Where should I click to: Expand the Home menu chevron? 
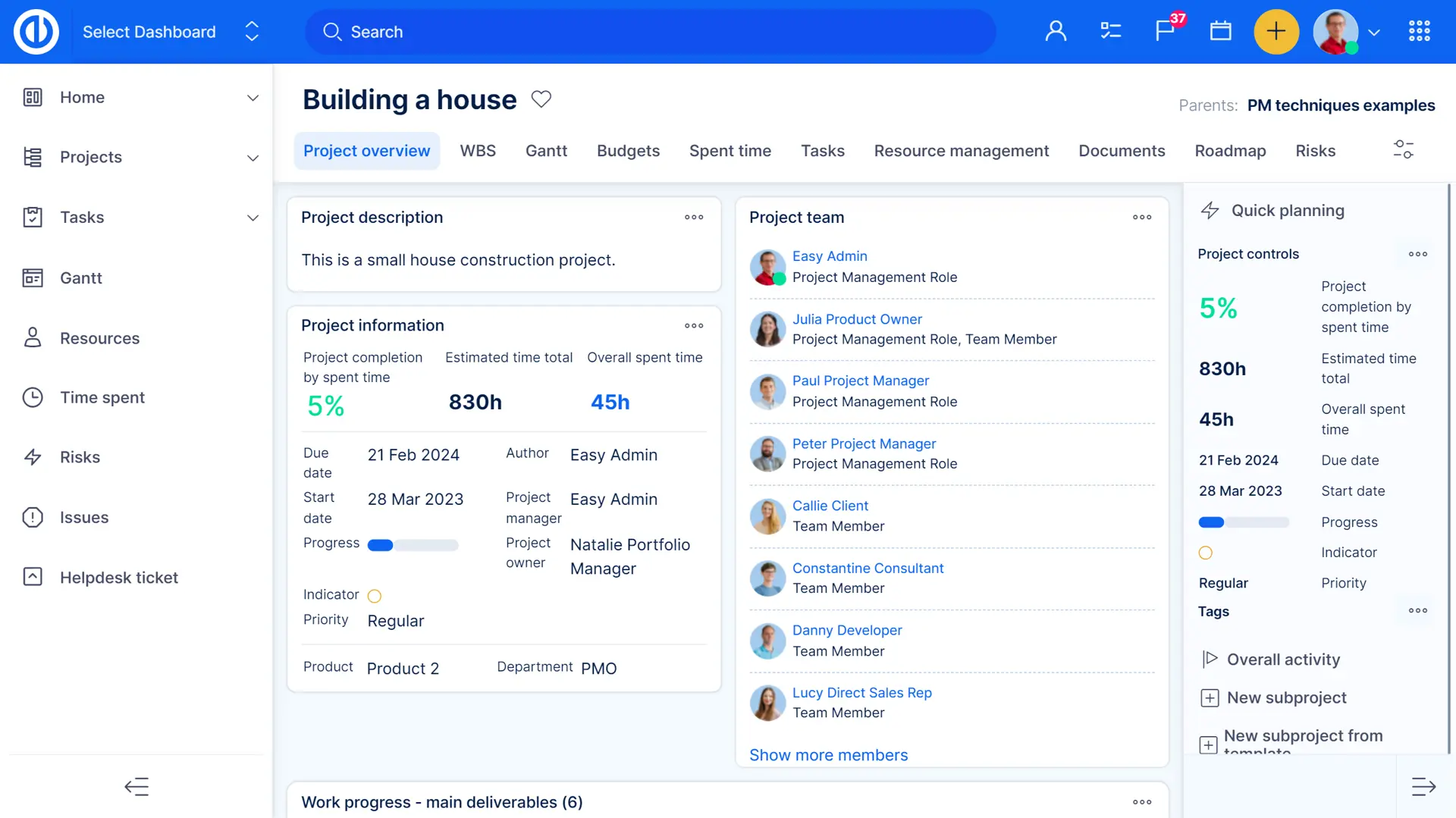(253, 98)
